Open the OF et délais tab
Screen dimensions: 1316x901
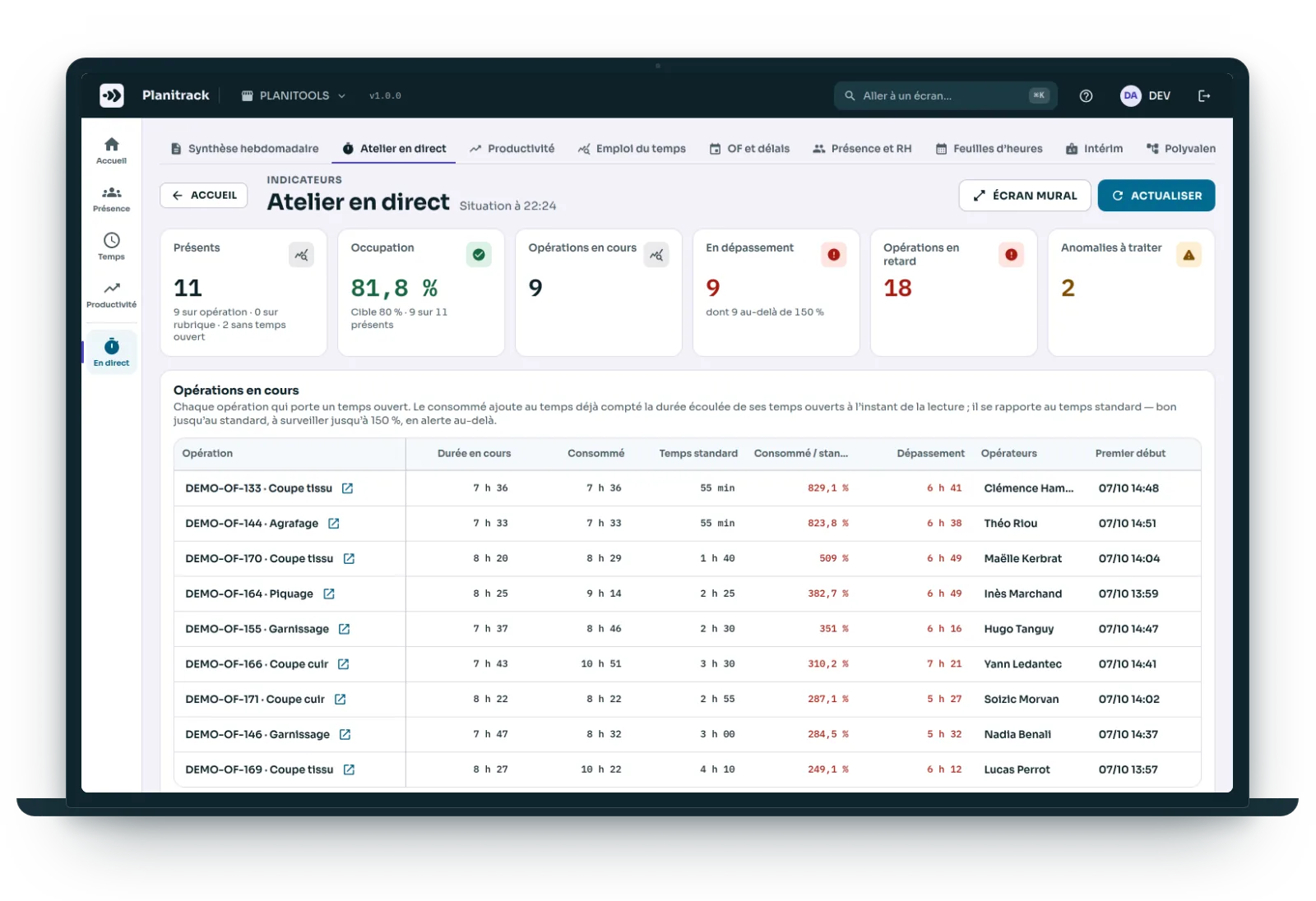pyautogui.click(x=749, y=149)
